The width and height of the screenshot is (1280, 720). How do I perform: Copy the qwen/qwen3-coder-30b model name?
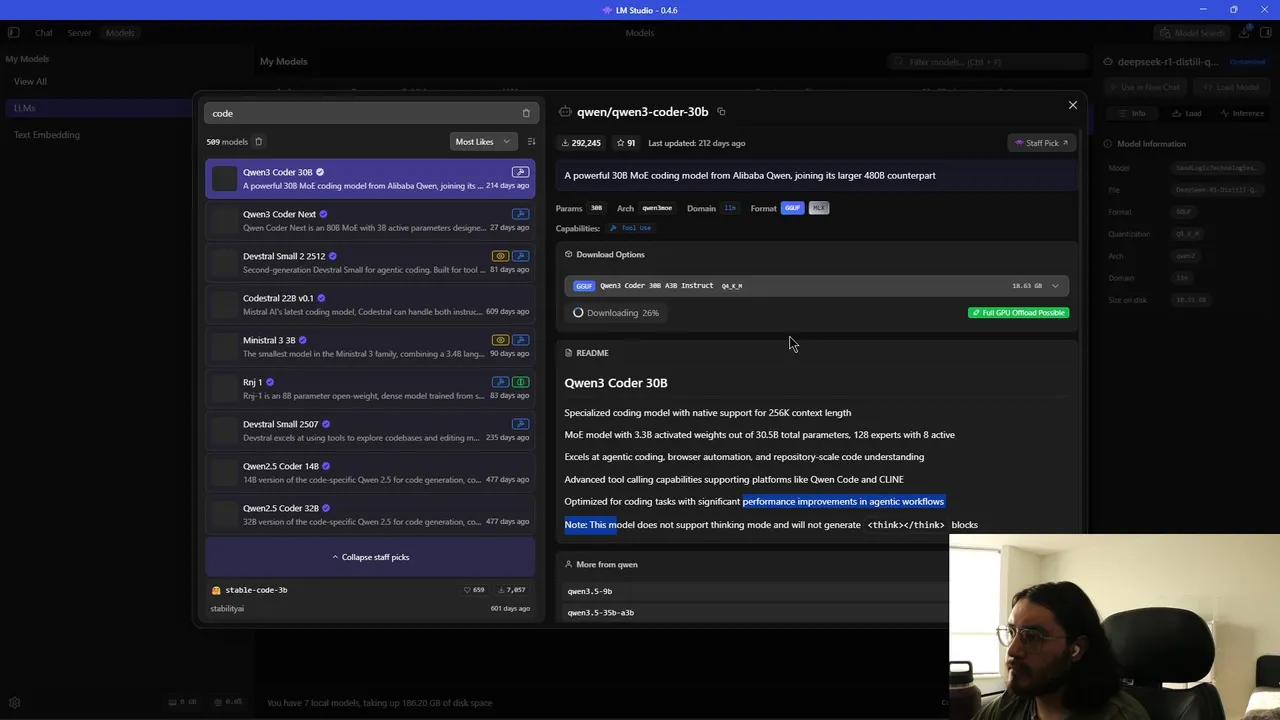coord(721,112)
